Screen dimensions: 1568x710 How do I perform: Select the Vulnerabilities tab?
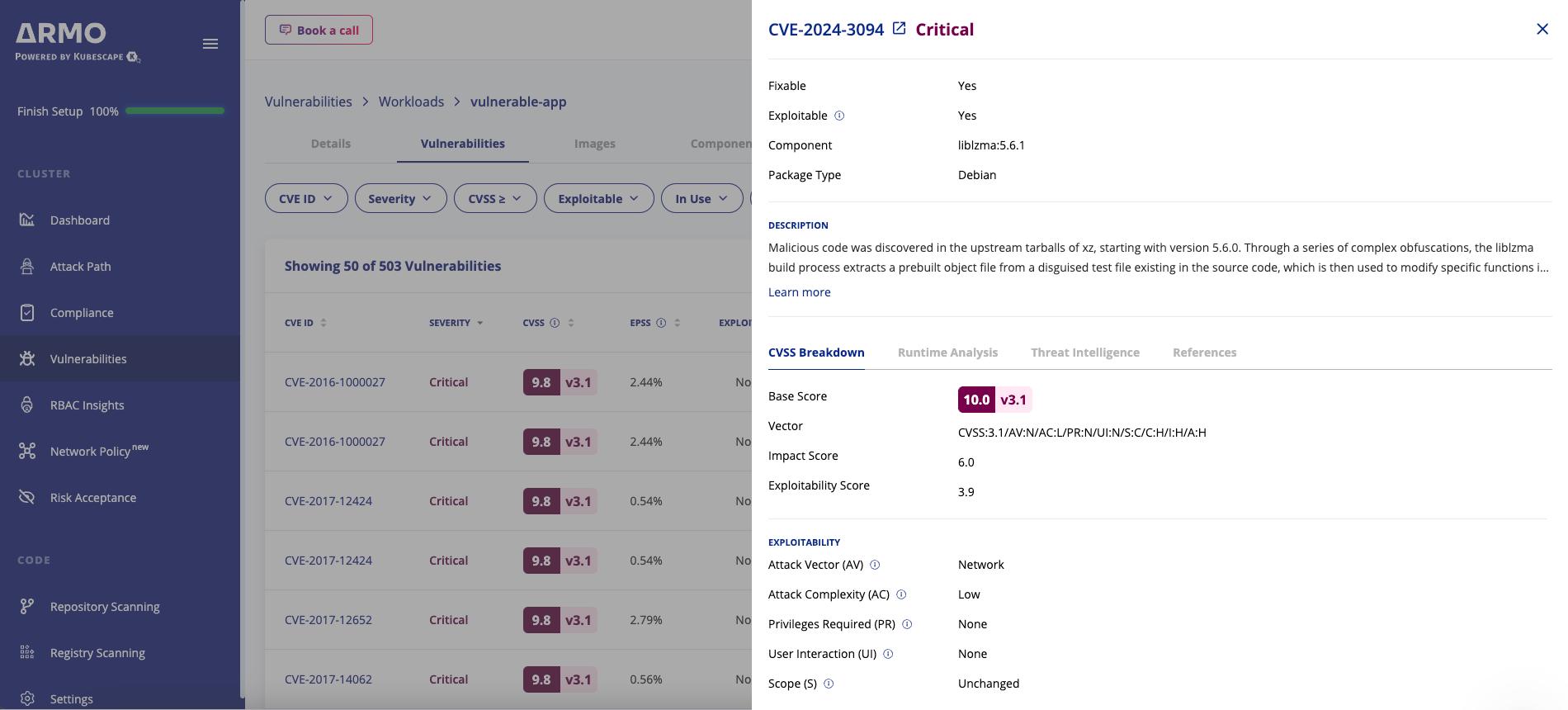point(463,144)
